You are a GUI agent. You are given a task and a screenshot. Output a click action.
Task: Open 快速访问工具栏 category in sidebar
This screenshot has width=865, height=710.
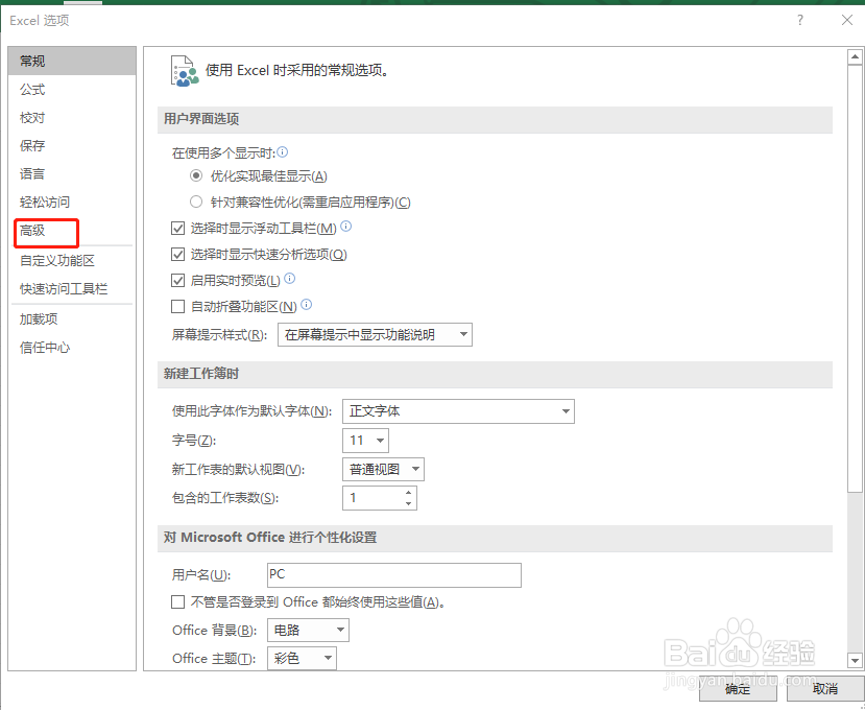point(72,289)
